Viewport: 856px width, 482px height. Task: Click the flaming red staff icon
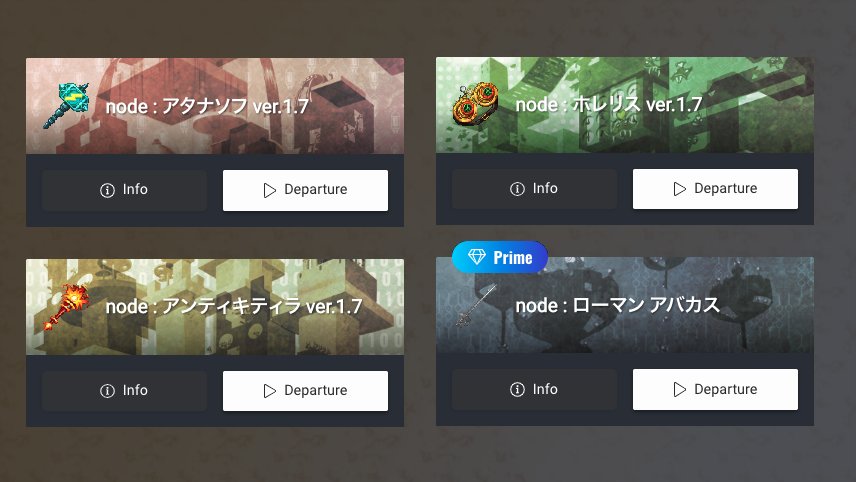(66, 307)
